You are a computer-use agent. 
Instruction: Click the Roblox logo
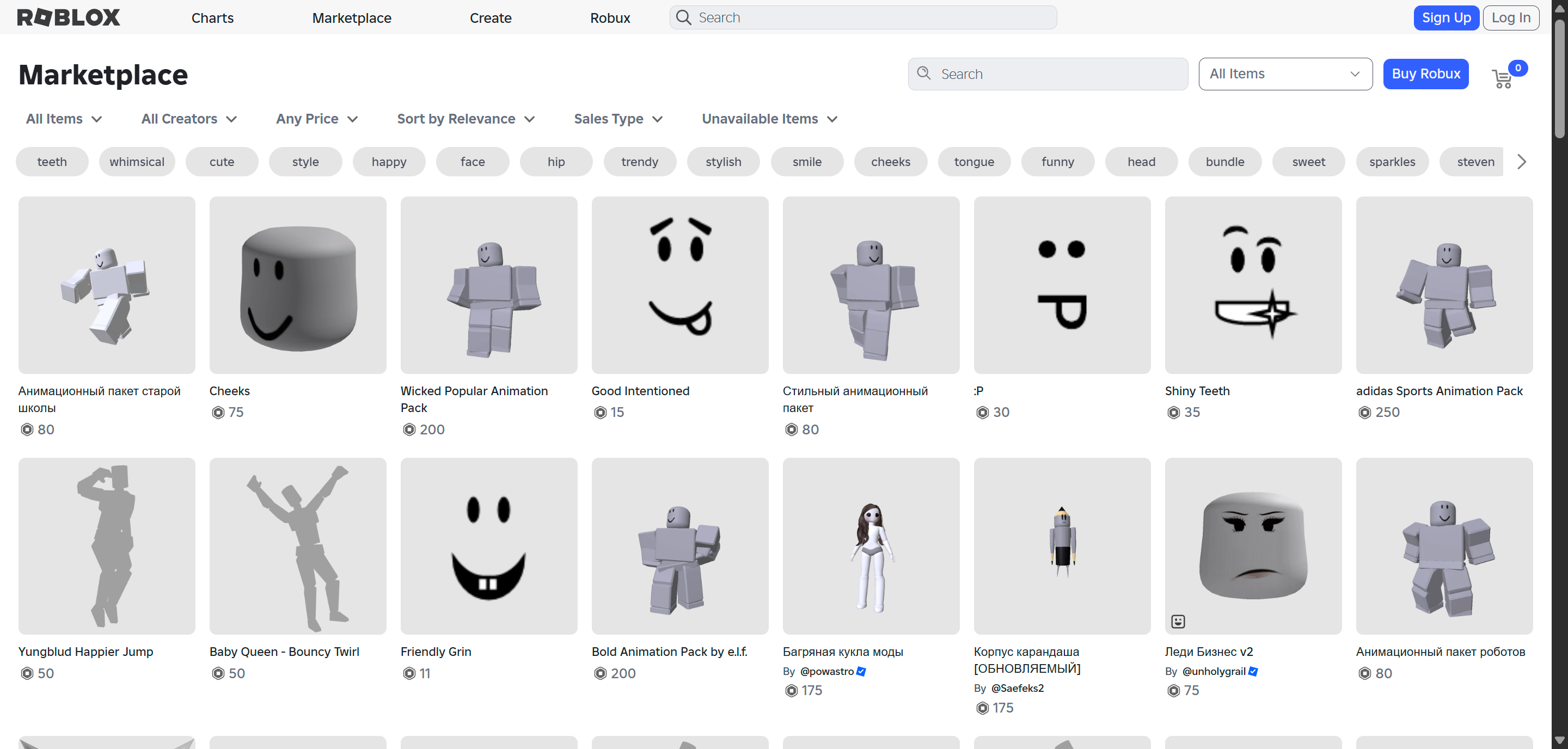[x=69, y=17]
